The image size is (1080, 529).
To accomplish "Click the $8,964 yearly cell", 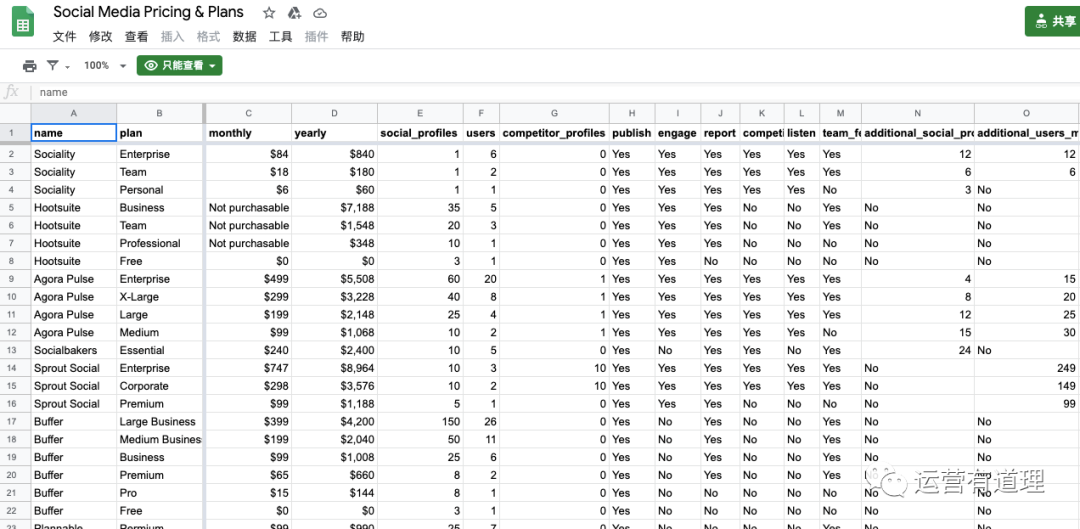I will tap(334, 368).
